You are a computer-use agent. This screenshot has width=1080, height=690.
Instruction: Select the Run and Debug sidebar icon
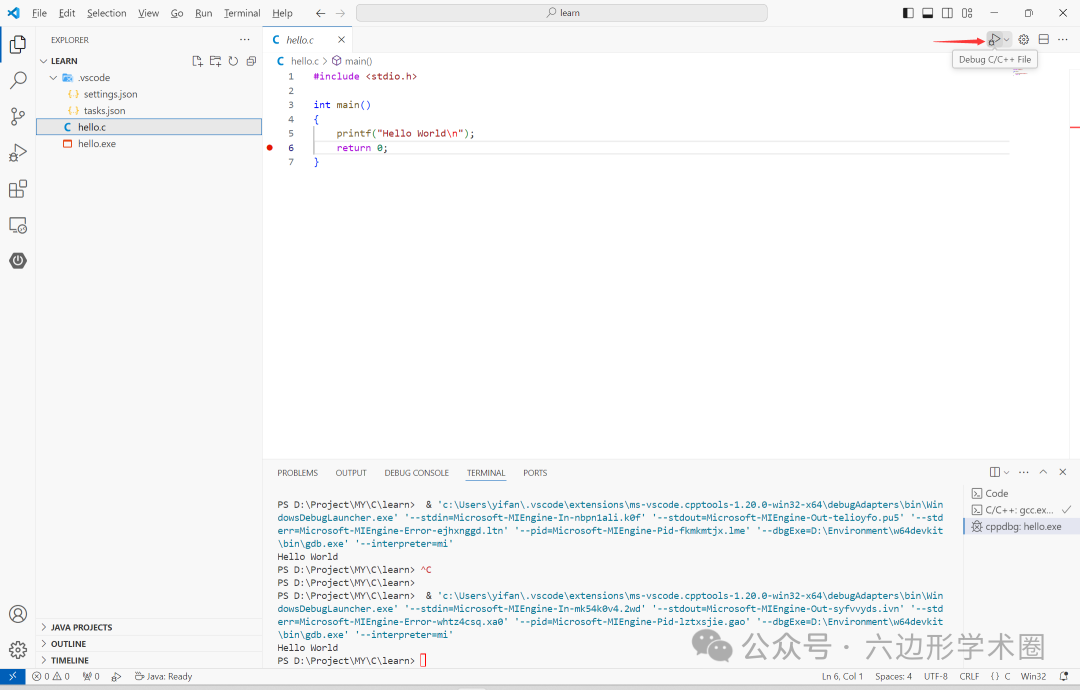[17, 153]
